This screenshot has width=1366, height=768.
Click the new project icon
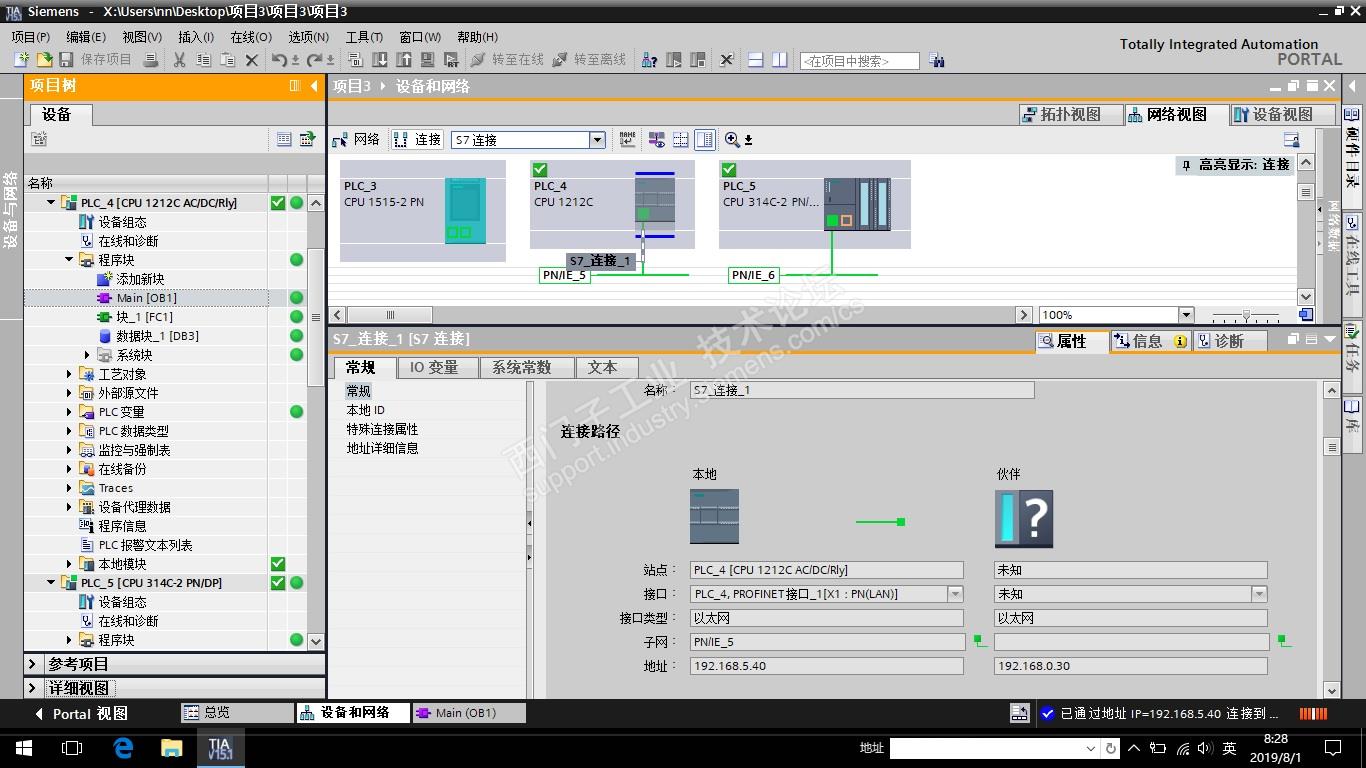(x=21, y=60)
